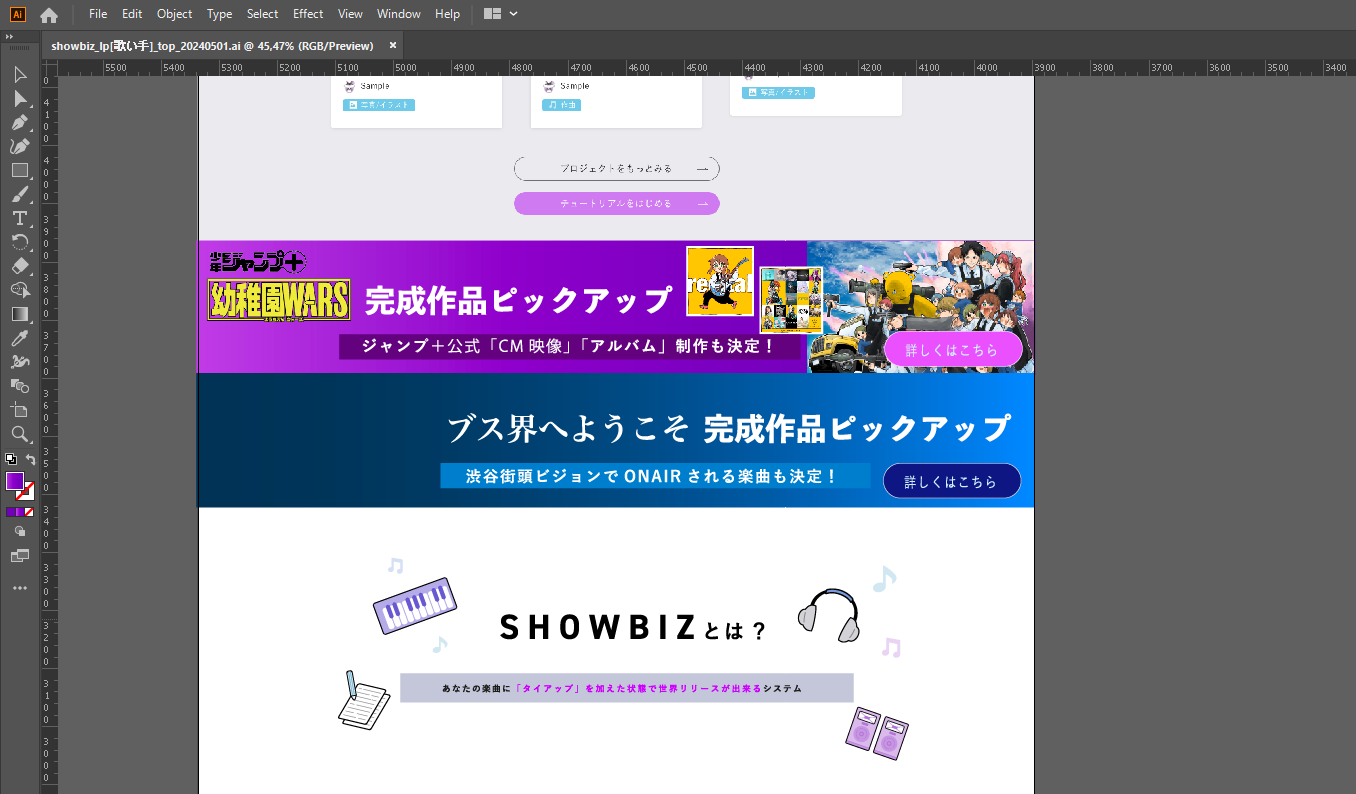Click the music player devices illustration

(877, 733)
